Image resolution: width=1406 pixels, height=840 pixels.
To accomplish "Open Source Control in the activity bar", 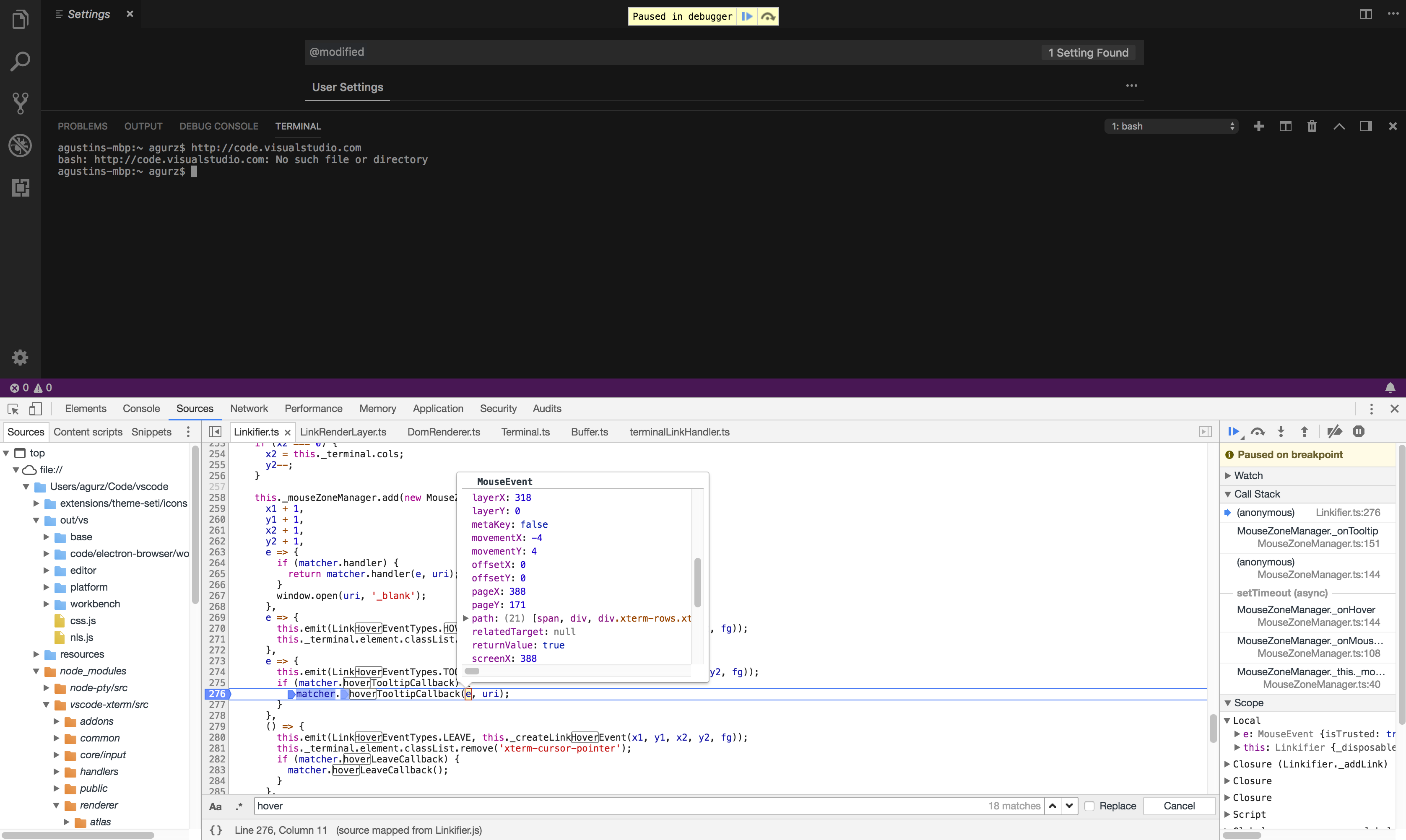I will [x=21, y=103].
